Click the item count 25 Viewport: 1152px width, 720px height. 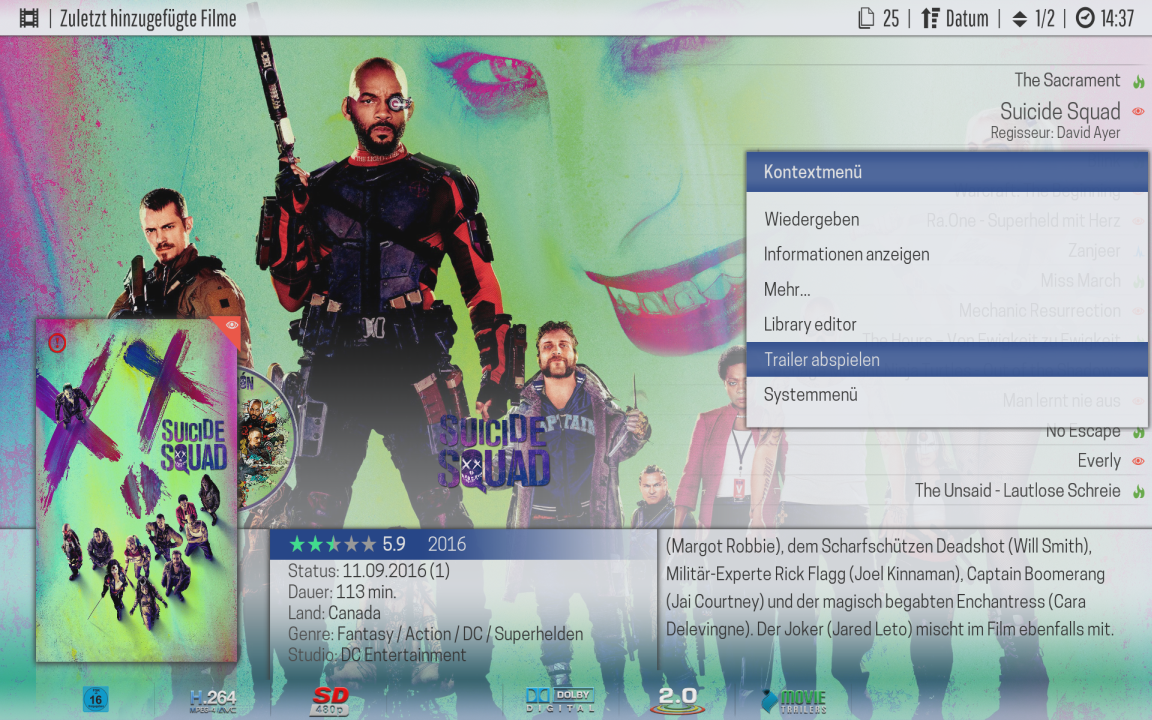pos(890,18)
